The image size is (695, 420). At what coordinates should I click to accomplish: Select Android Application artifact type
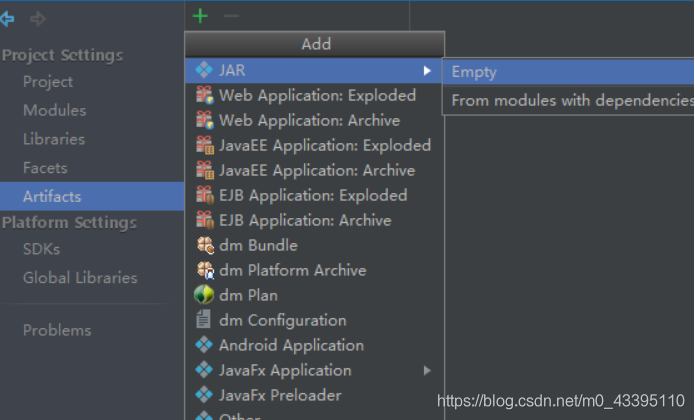click(x=314, y=345)
